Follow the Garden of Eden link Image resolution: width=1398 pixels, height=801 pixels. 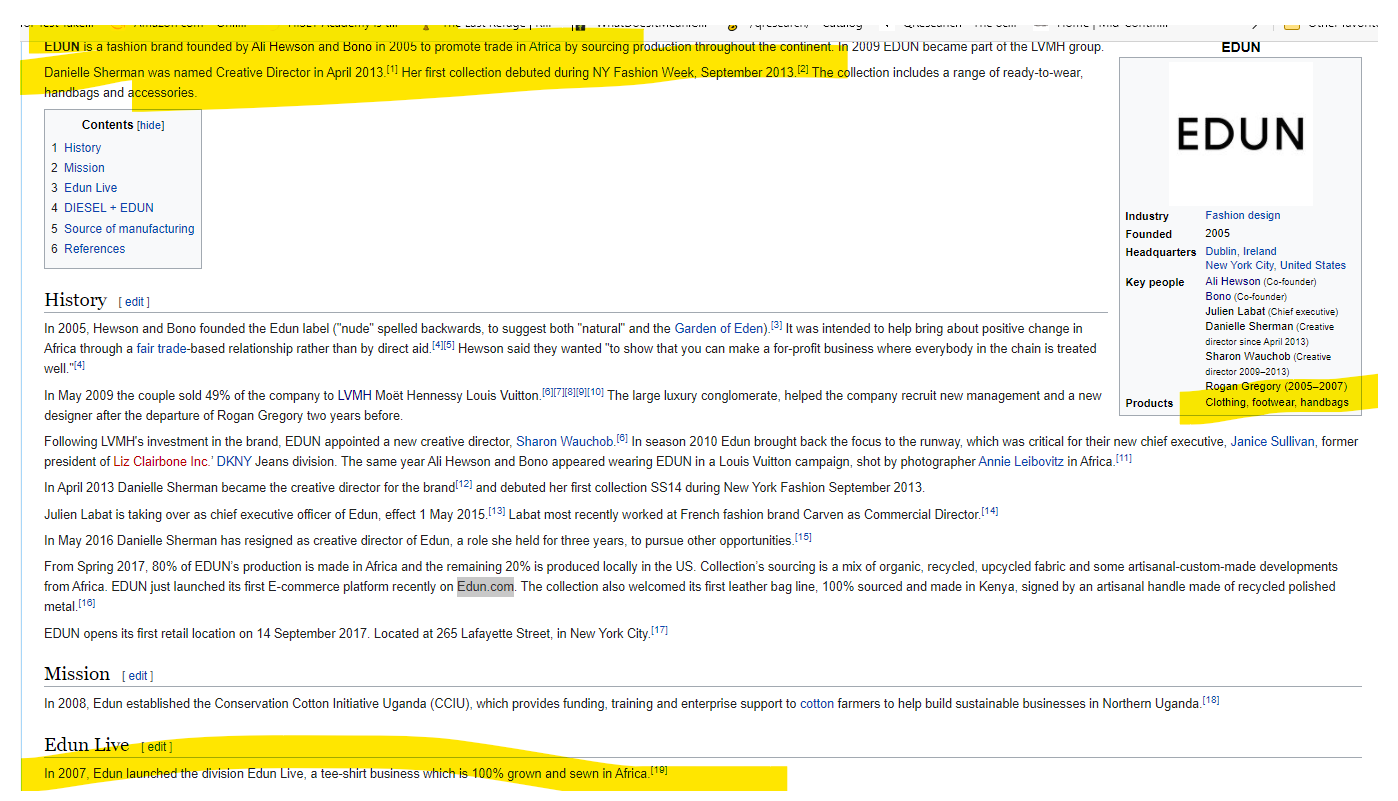pyautogui.click(x=721, y=328)
